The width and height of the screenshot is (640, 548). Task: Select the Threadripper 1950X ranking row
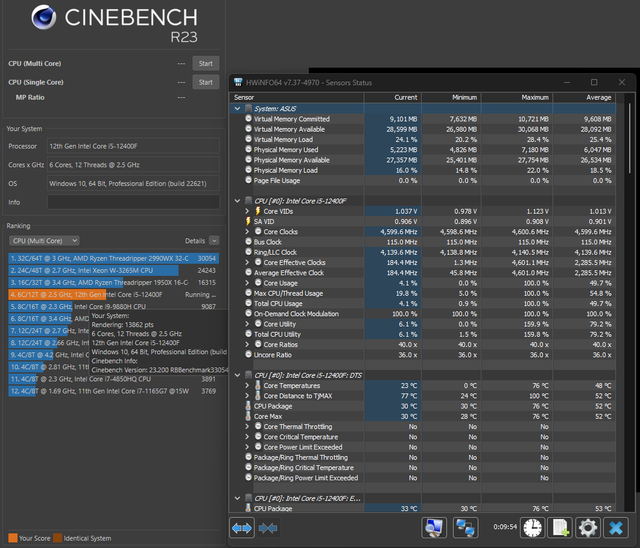pyautogui.click(x=113, y=282)
